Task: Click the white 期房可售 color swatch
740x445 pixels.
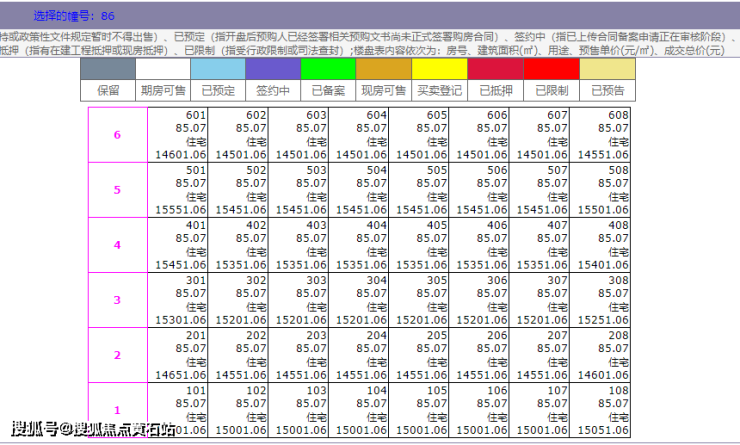Action: (163, 69)
